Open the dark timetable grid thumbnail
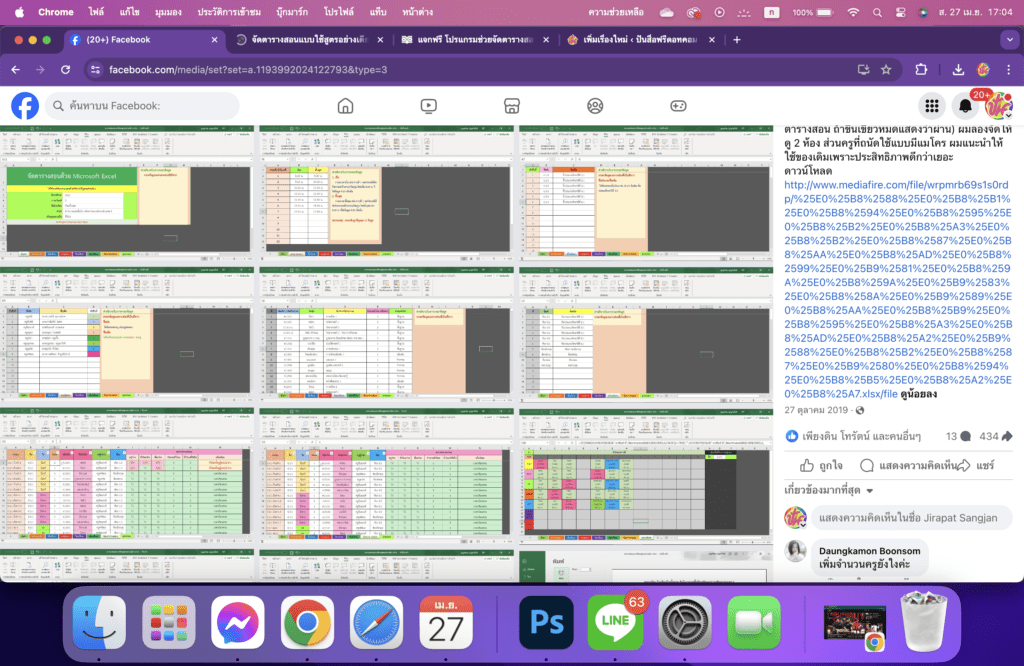Viewport: 1024px width, 666px height. tap(646, 477)
